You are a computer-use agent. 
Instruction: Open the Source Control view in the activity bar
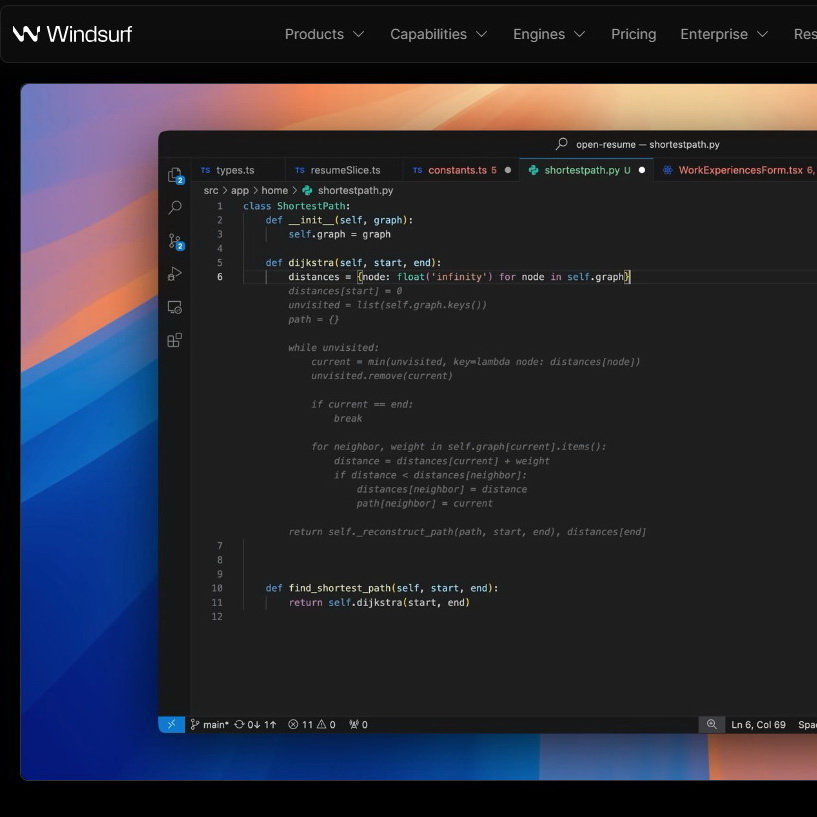point(176,241)
